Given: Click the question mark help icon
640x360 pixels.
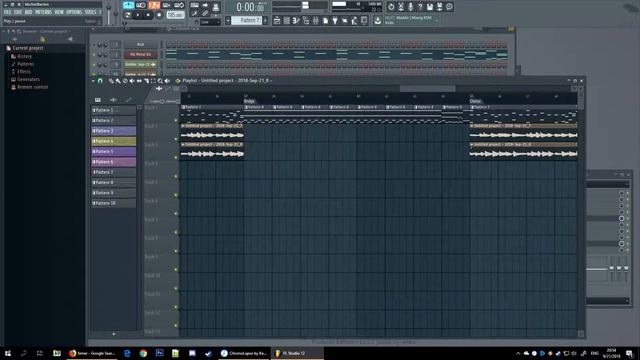Looking at the screenshot, I should point(420,7).
